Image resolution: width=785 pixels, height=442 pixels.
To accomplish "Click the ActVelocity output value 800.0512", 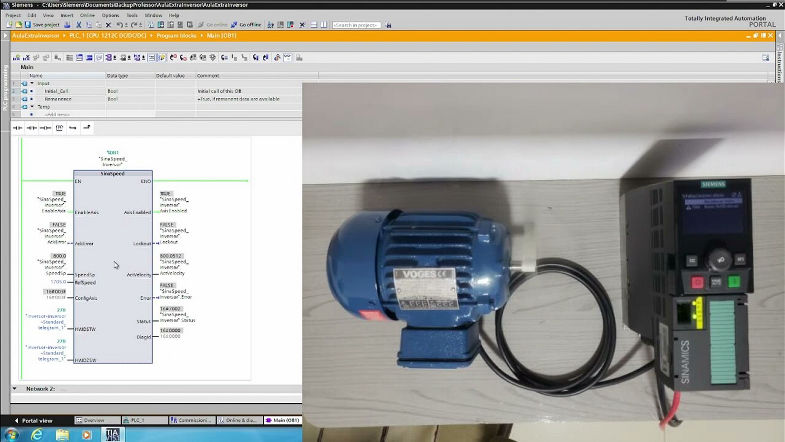I will click(x=171, y=256).
